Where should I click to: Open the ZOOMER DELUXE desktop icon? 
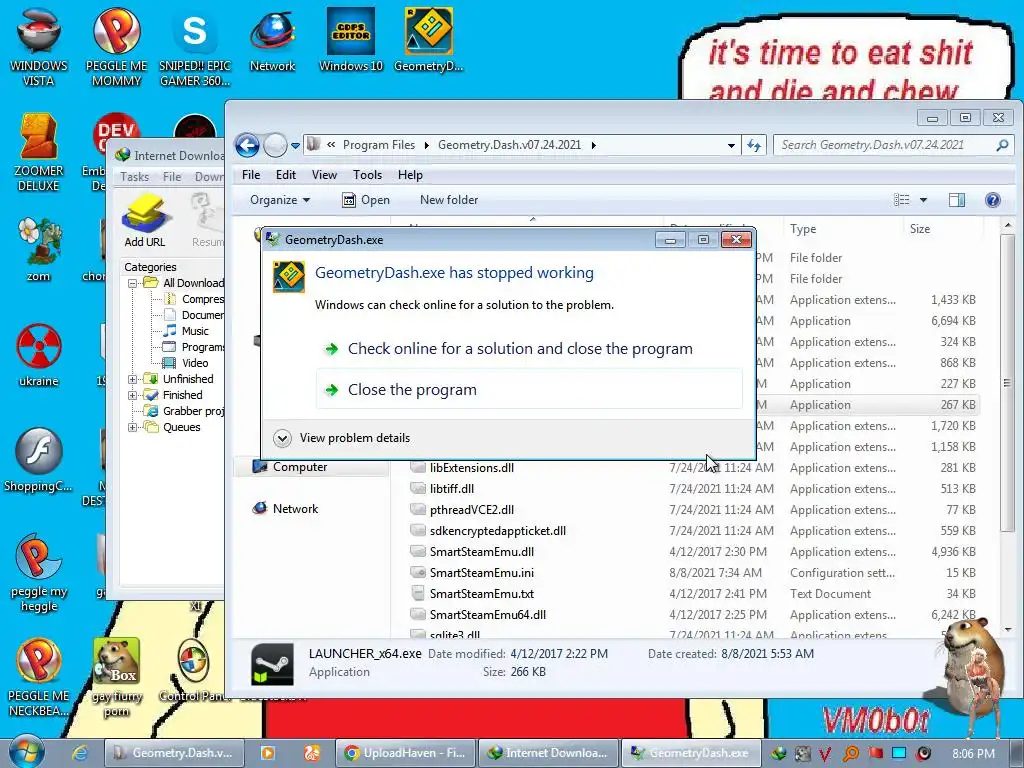coord(39,152)
